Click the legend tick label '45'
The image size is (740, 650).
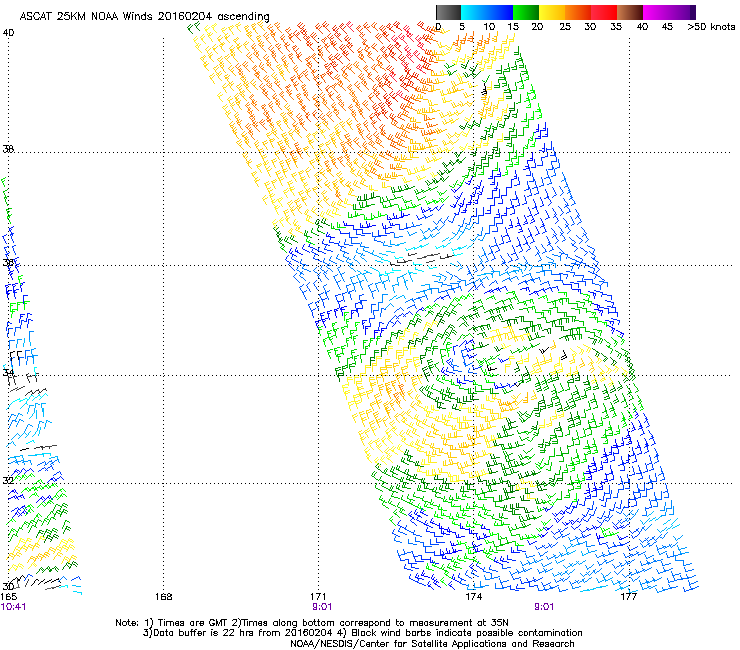(667, 27)
